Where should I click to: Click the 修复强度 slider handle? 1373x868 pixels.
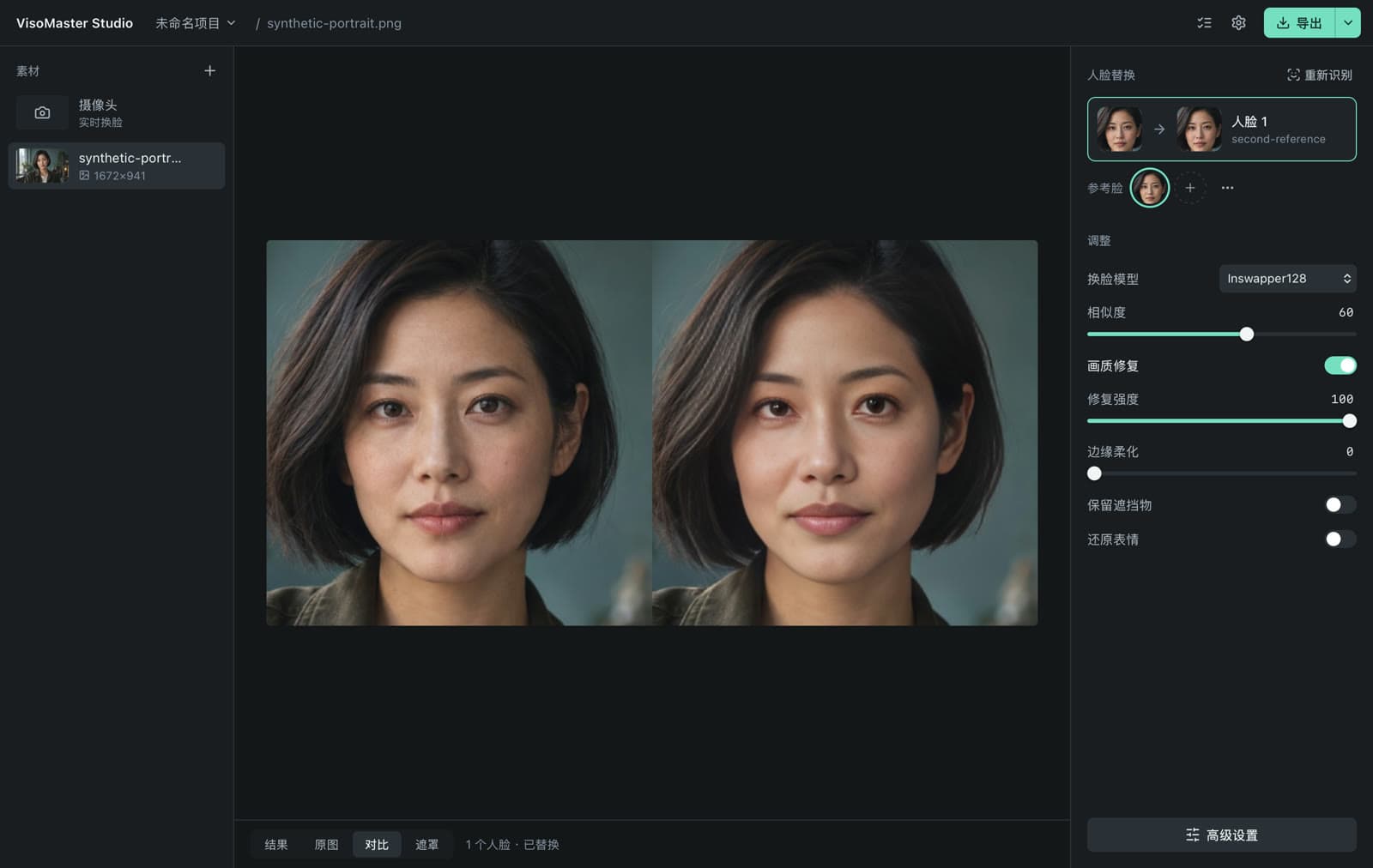(x=1349, y=421)
